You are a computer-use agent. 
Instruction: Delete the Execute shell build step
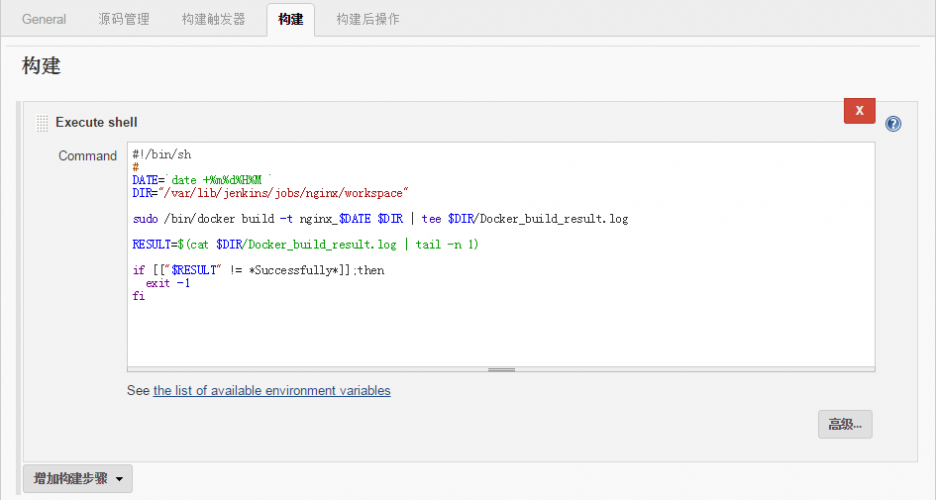pyautogui.click(x=860, y=110)
